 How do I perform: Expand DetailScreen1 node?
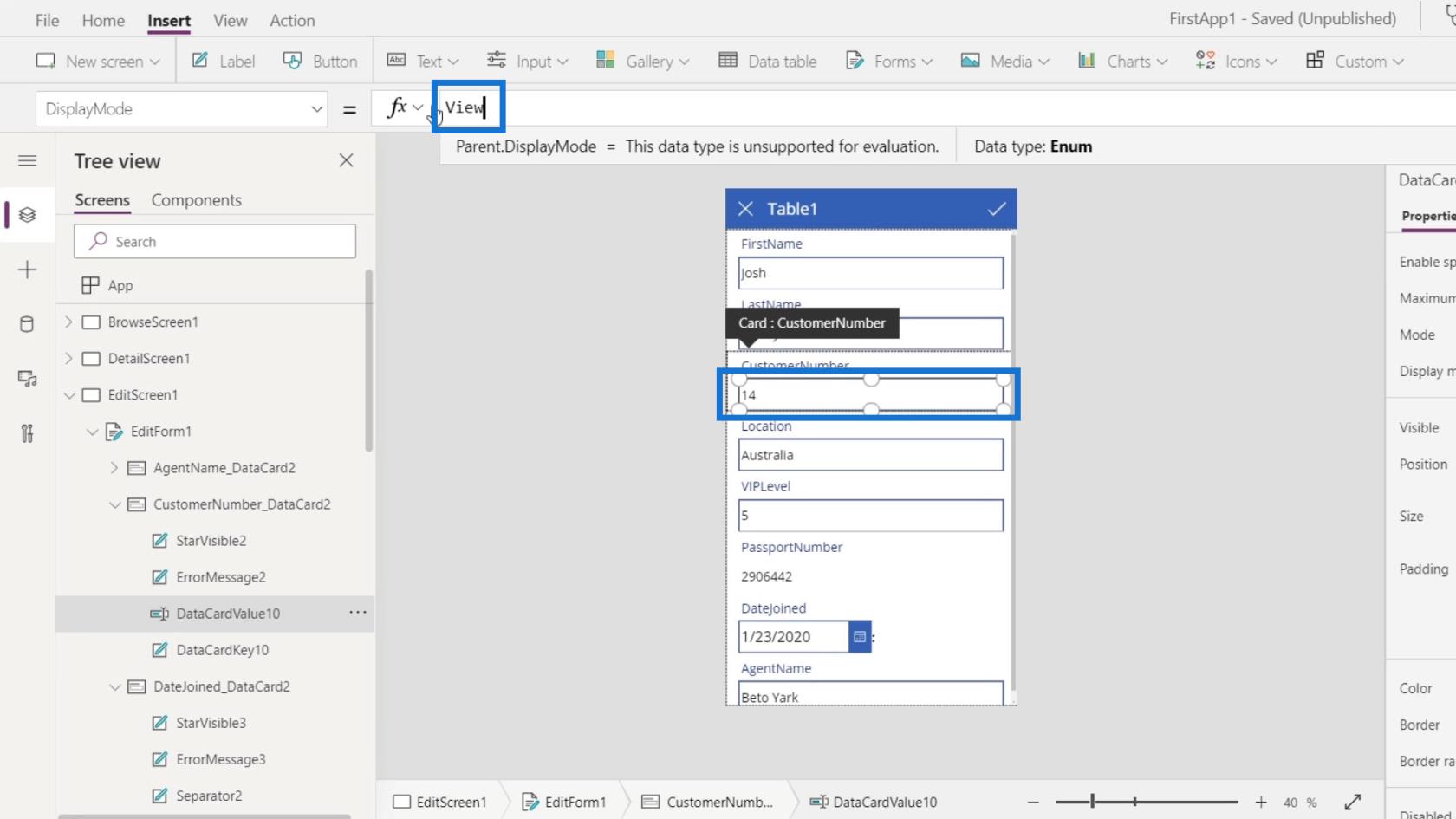point(68,358)
